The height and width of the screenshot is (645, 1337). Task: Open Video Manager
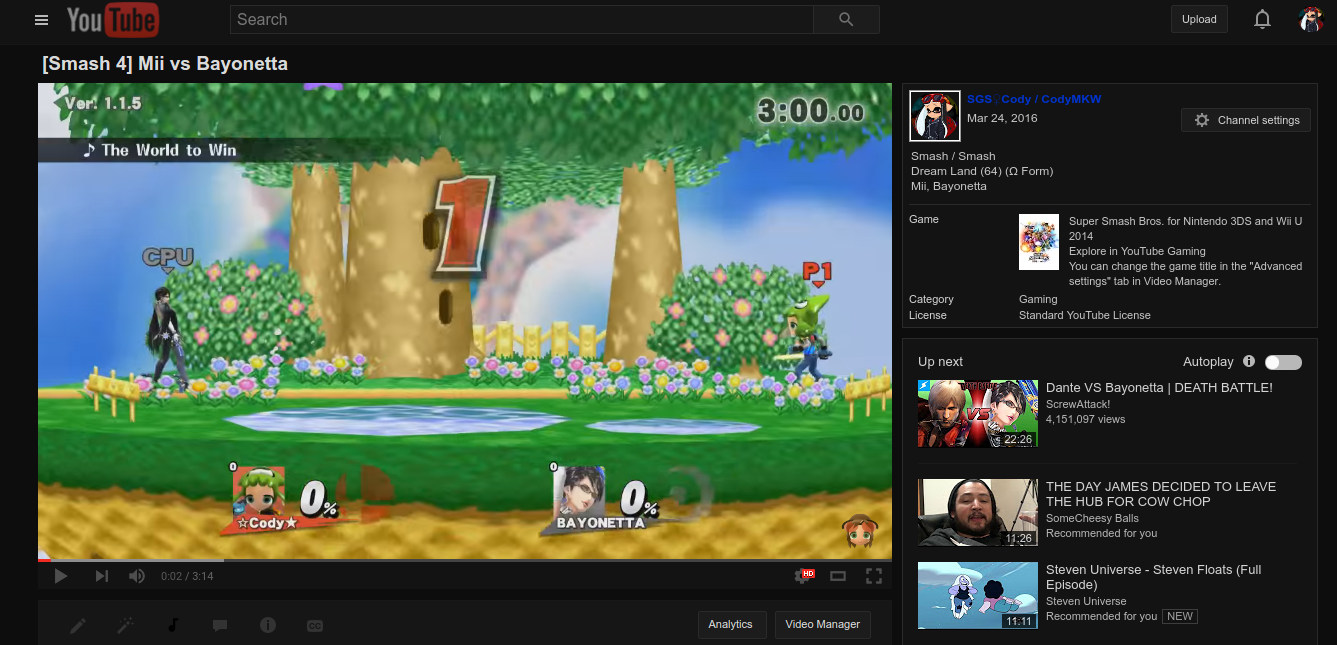pyautogui.click(x=822, y=624)
